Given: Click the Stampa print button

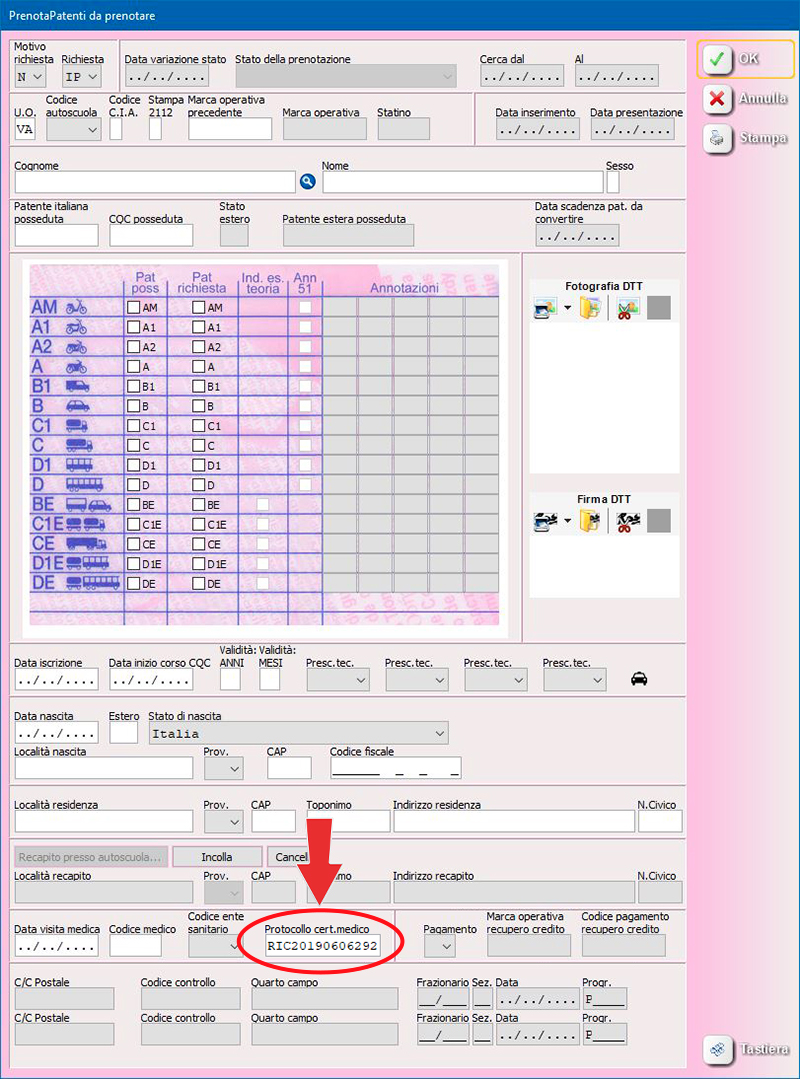Looking at the screenshot, I should click(745, 139).
